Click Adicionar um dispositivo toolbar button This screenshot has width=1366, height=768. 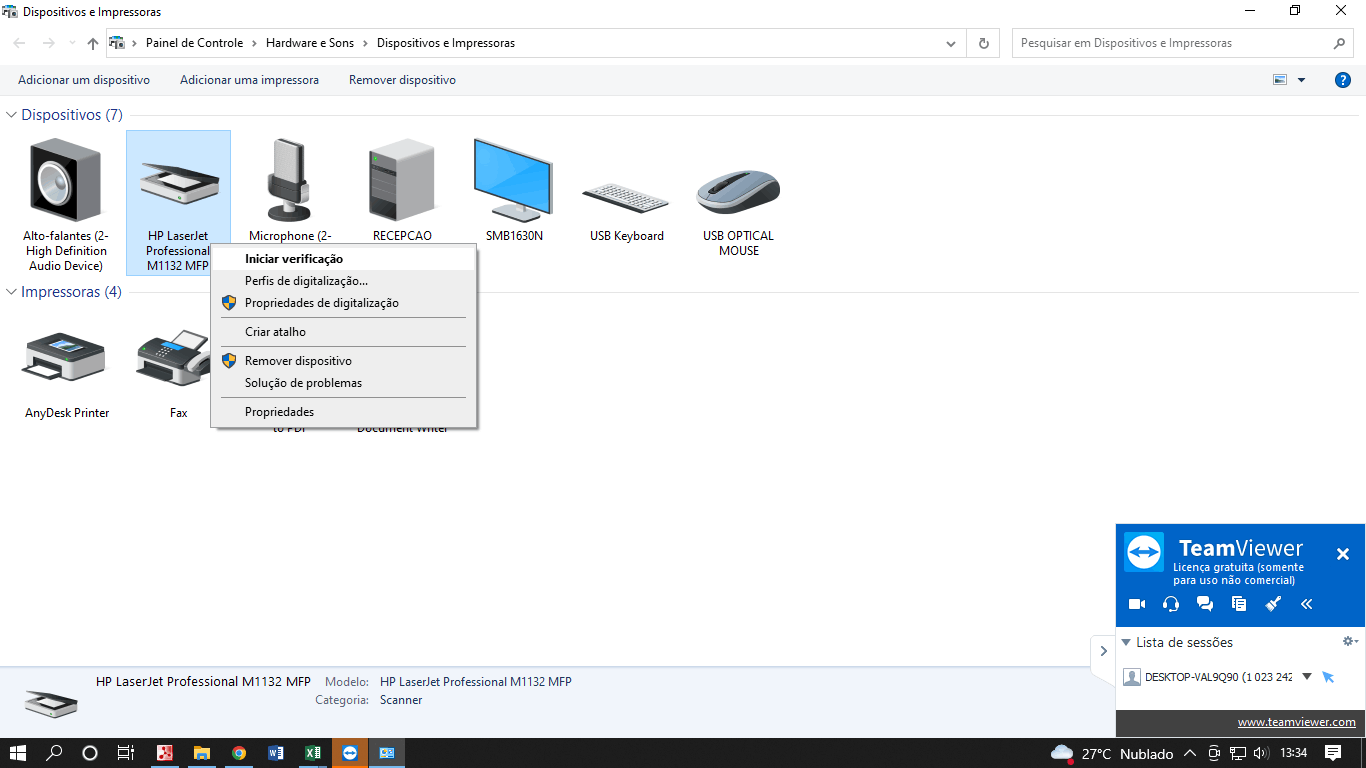84,80
